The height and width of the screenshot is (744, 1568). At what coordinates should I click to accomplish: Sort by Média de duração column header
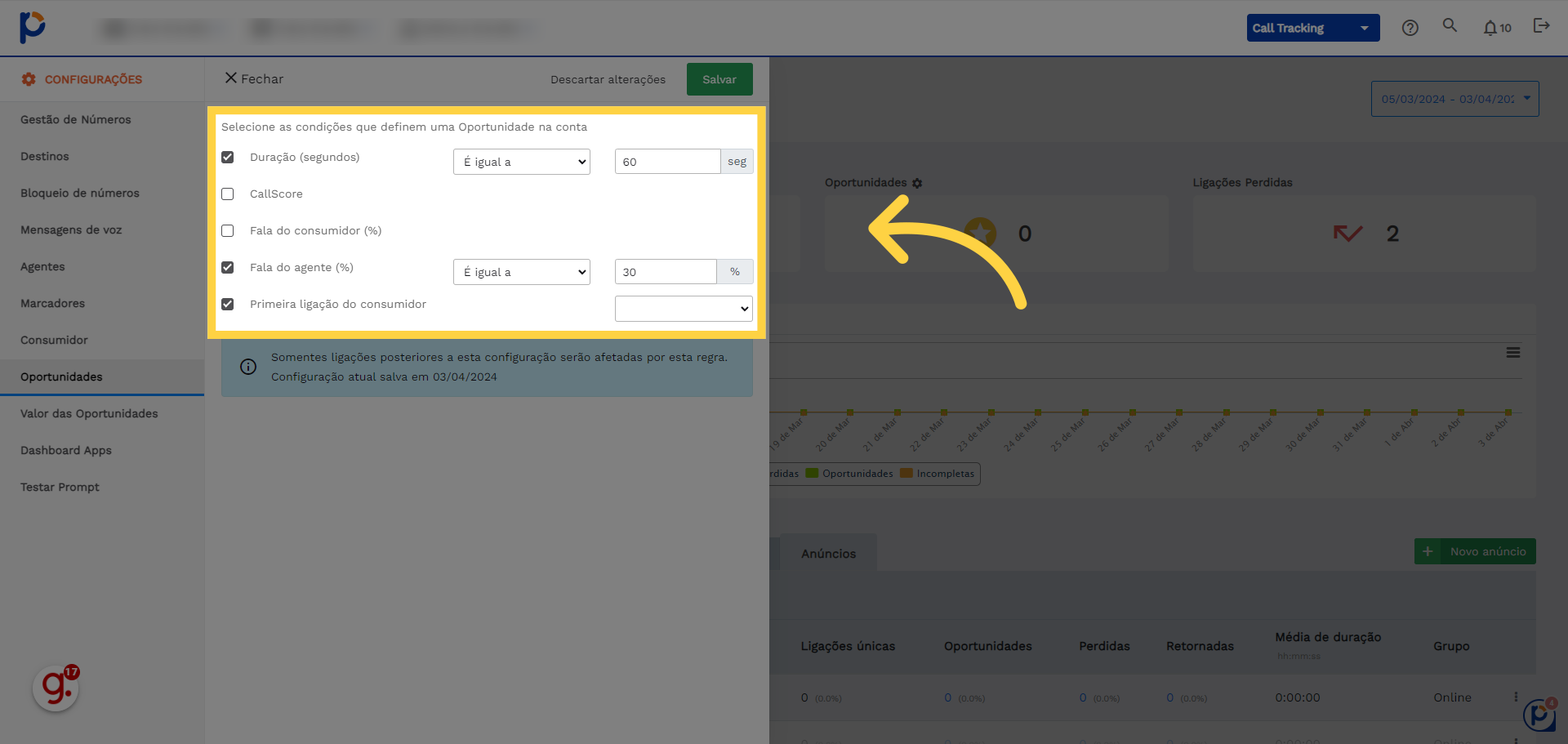(x=1328, y=637)
